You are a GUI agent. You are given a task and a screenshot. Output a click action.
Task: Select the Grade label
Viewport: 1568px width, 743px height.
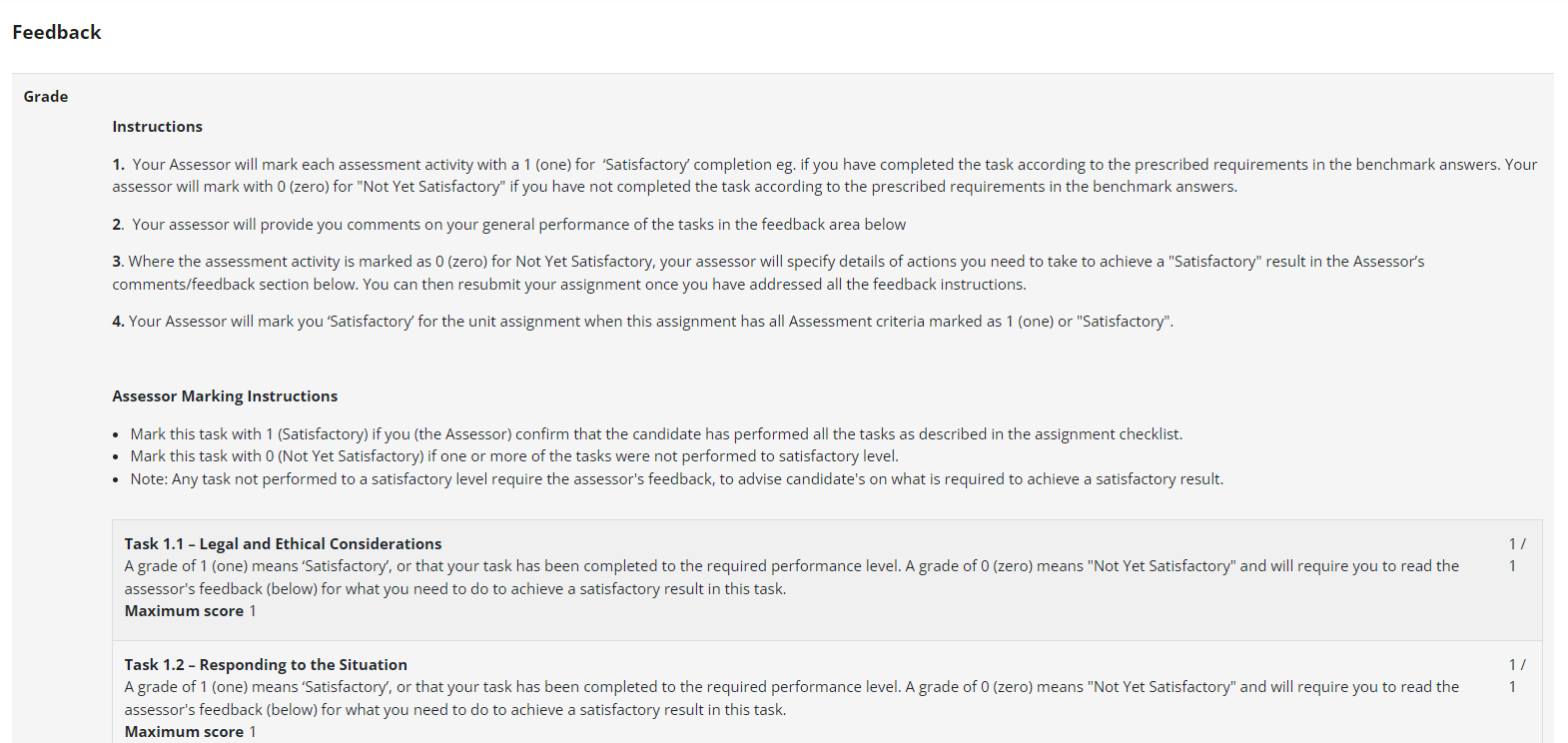[46, 97]
